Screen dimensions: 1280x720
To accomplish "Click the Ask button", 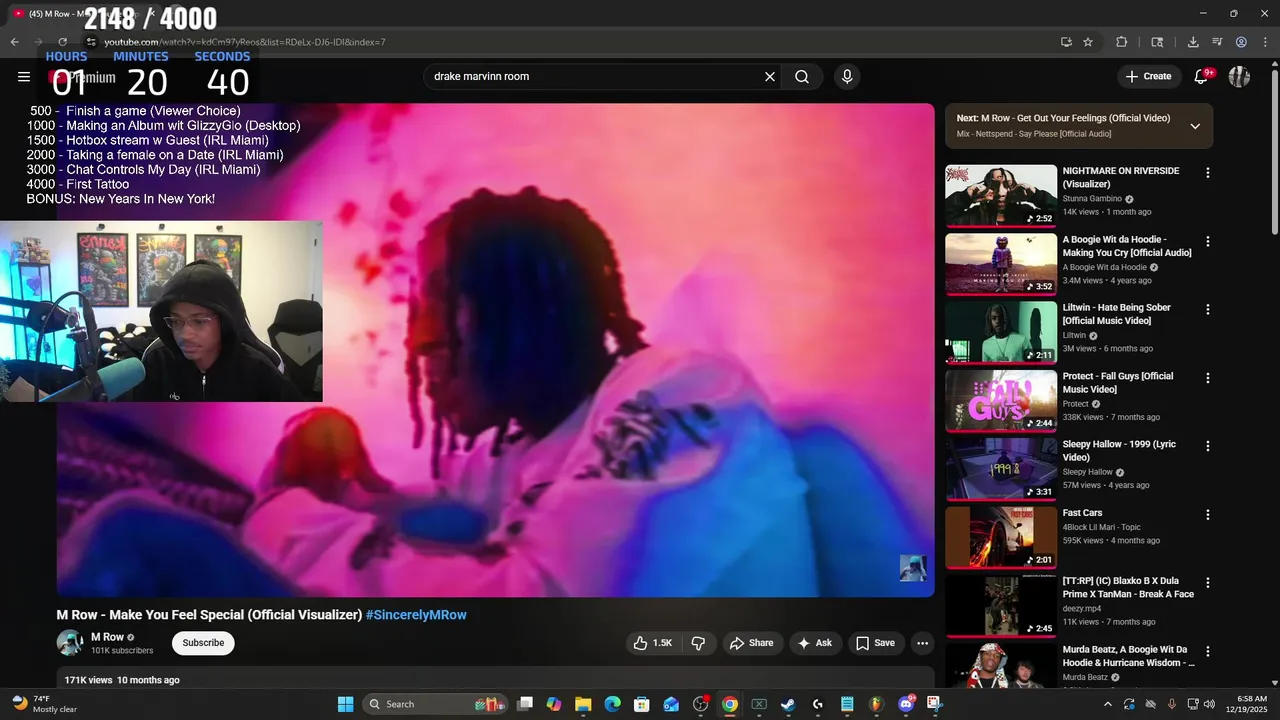I will coord(814,643).
